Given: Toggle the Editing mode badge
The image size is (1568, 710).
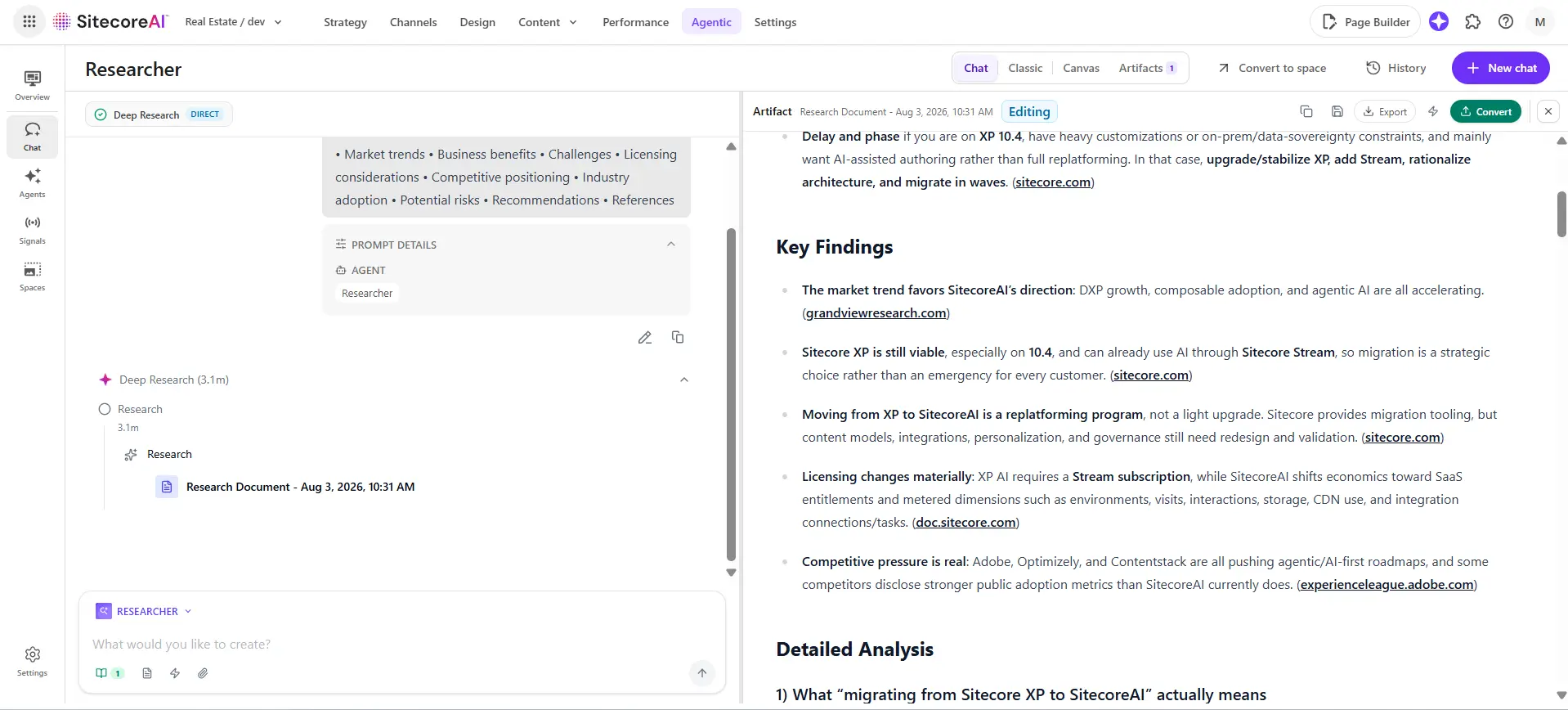Looking at the screenshot, I should tap(1029, 111).
